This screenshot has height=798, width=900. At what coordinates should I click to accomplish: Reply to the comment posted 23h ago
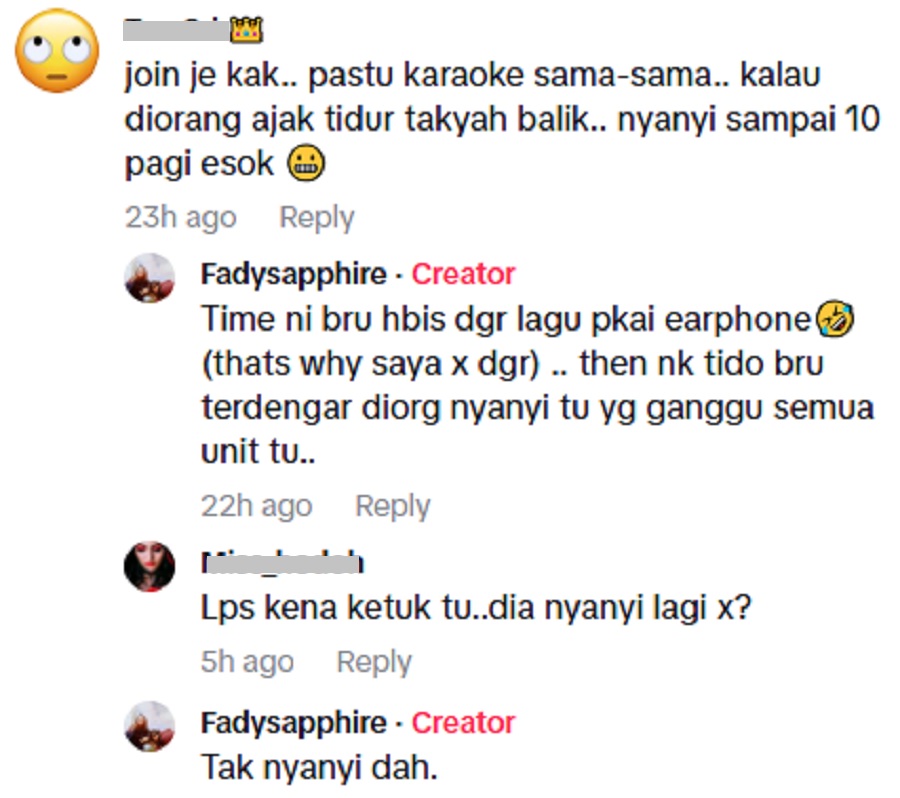pos(316,217)
